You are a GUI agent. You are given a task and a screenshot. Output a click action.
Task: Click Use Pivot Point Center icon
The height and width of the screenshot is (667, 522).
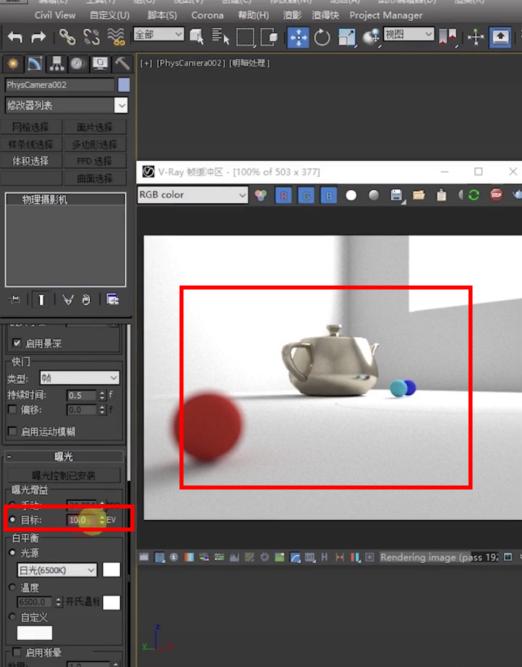[x=447, y=37]
